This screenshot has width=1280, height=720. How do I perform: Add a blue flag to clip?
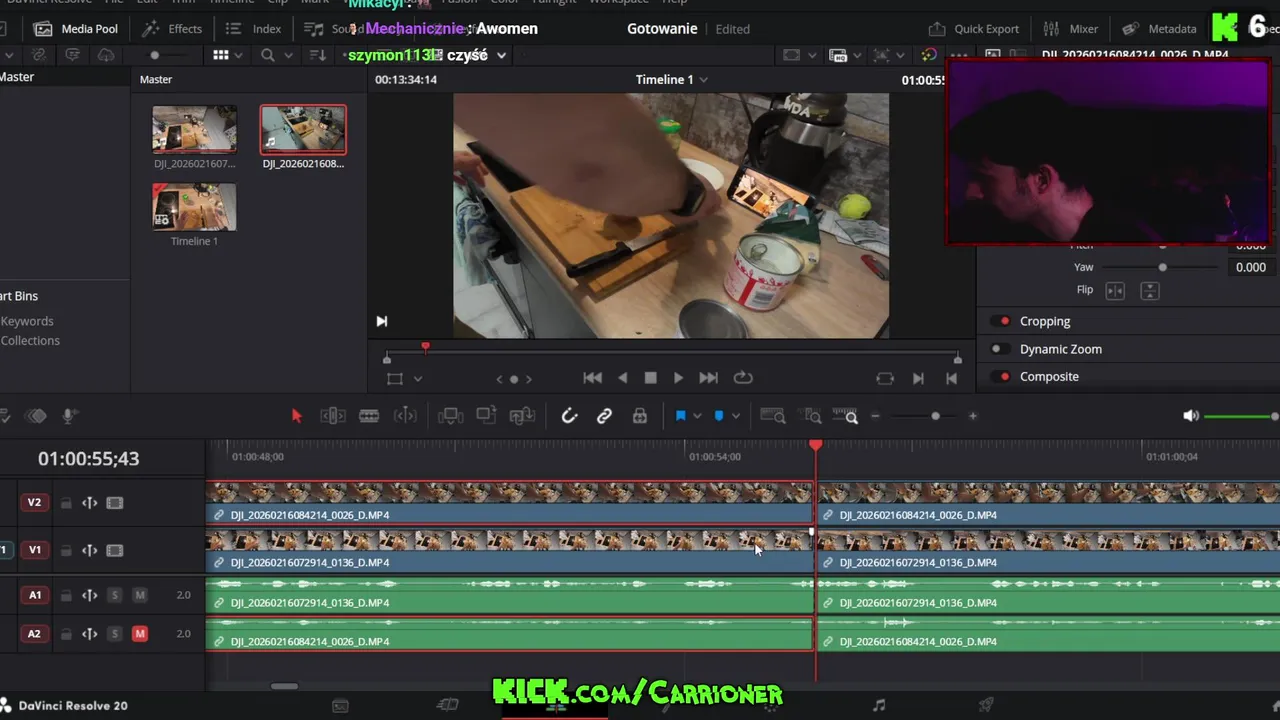[681, 416]
